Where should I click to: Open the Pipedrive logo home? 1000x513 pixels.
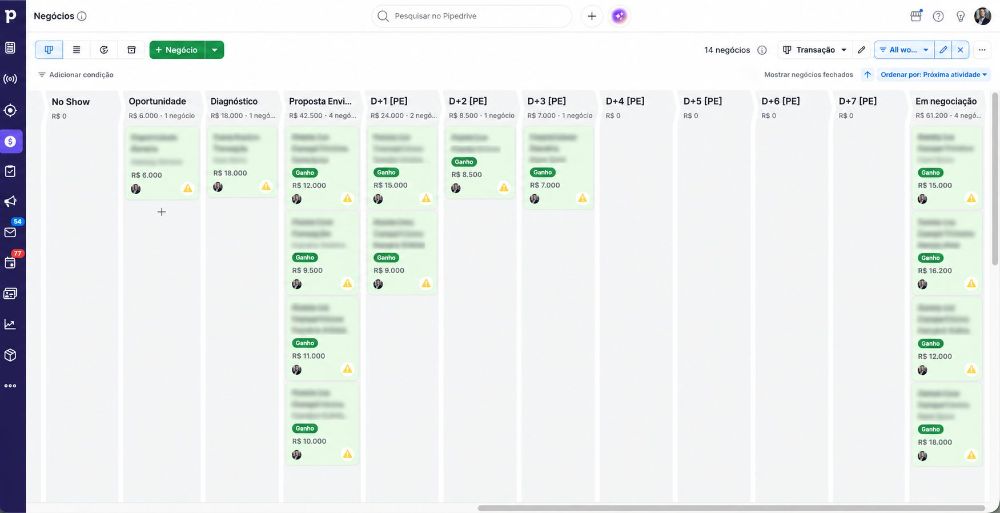point(10,16)
